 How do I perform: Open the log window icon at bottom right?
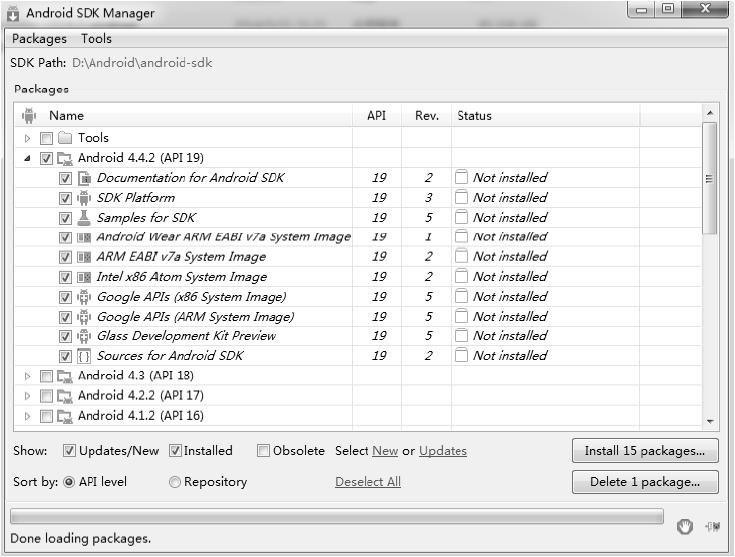[713, 527]
